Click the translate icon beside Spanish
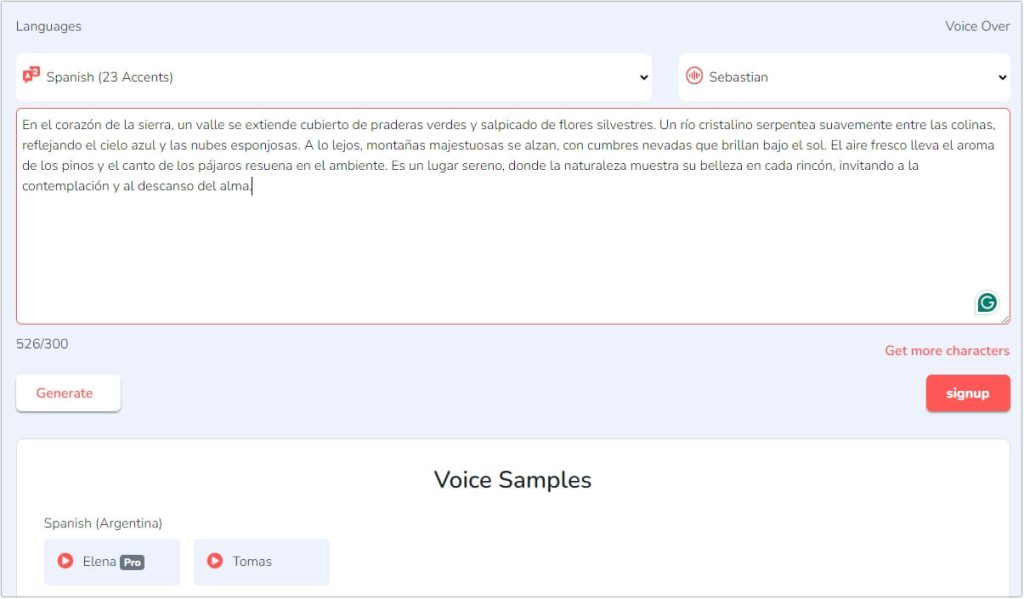This screenshot has width=1024, height=599. (31, 76)
